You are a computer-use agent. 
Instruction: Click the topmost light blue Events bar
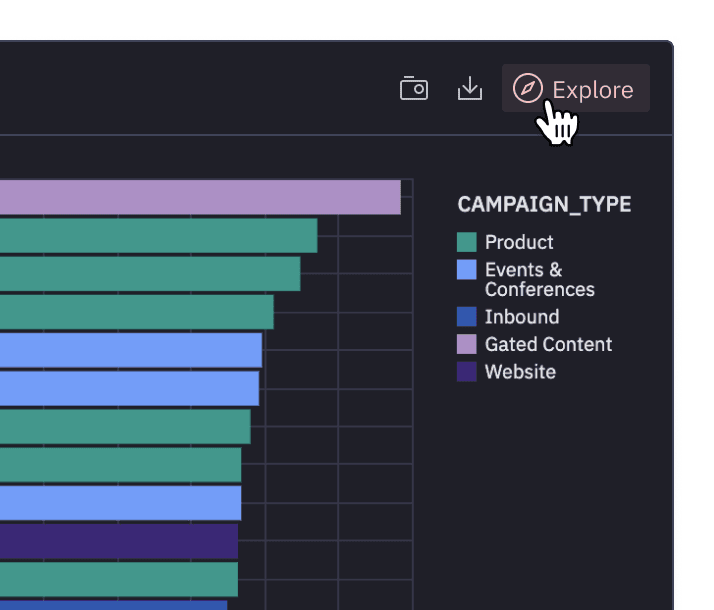(x=130, y=350)
